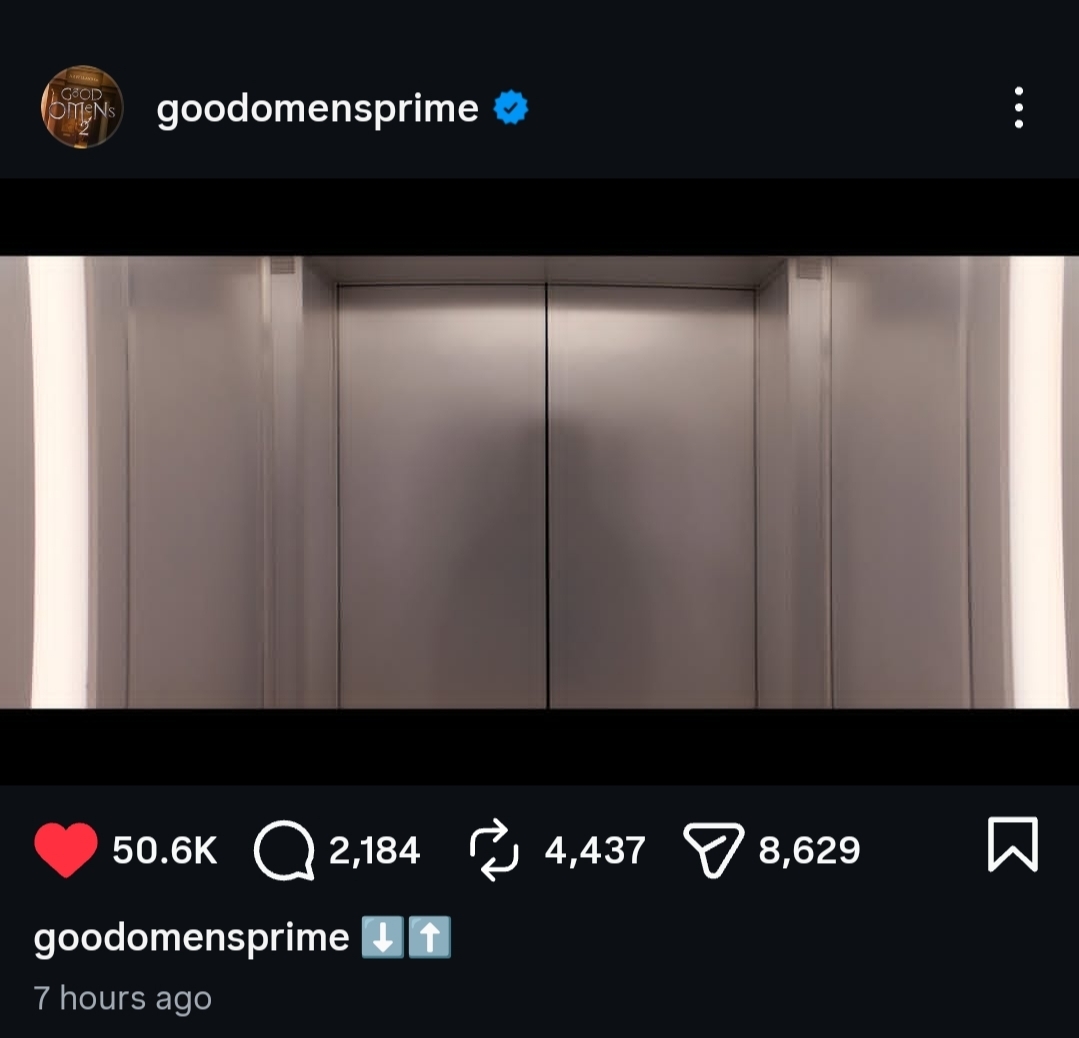Viewport: 1079px width, 1038px height.
Task: Click the 4,437 repost count
Action: (x=595, y=850)
